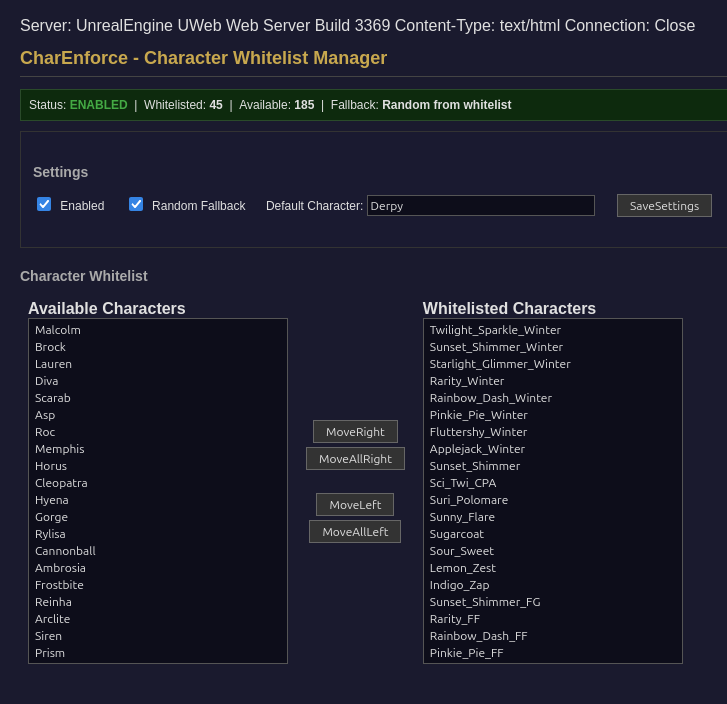The image size is (727, 704).
Task: Select Sugarcoat in the whitelist
Action: tap(553, 534)
